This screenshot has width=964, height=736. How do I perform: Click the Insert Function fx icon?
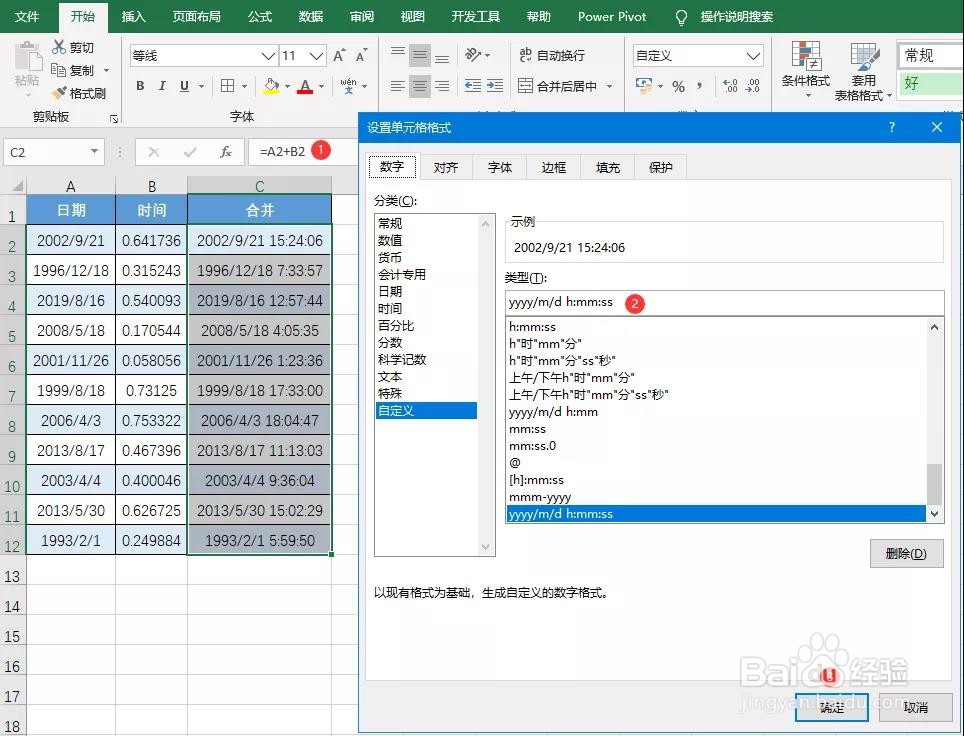[x=226, y=152]
